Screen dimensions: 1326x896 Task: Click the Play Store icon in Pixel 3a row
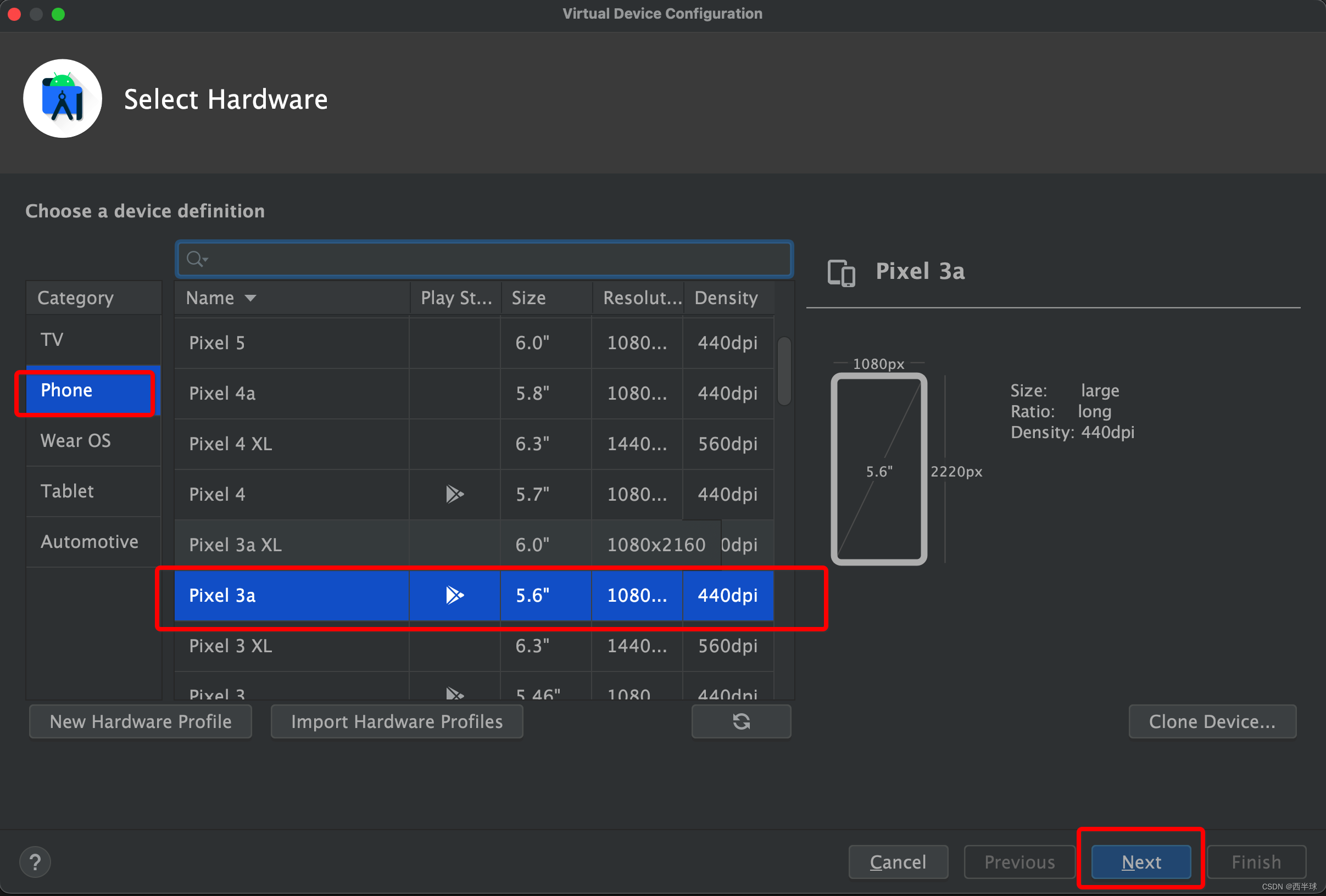(454, 595)
